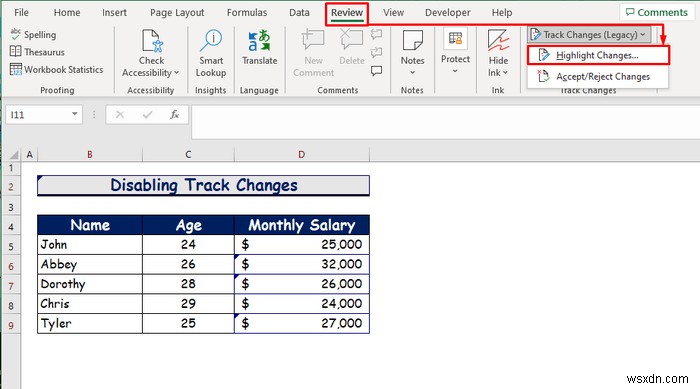Switch to the Page Layout tab
The image size is (700, 389).
(177, 13)
